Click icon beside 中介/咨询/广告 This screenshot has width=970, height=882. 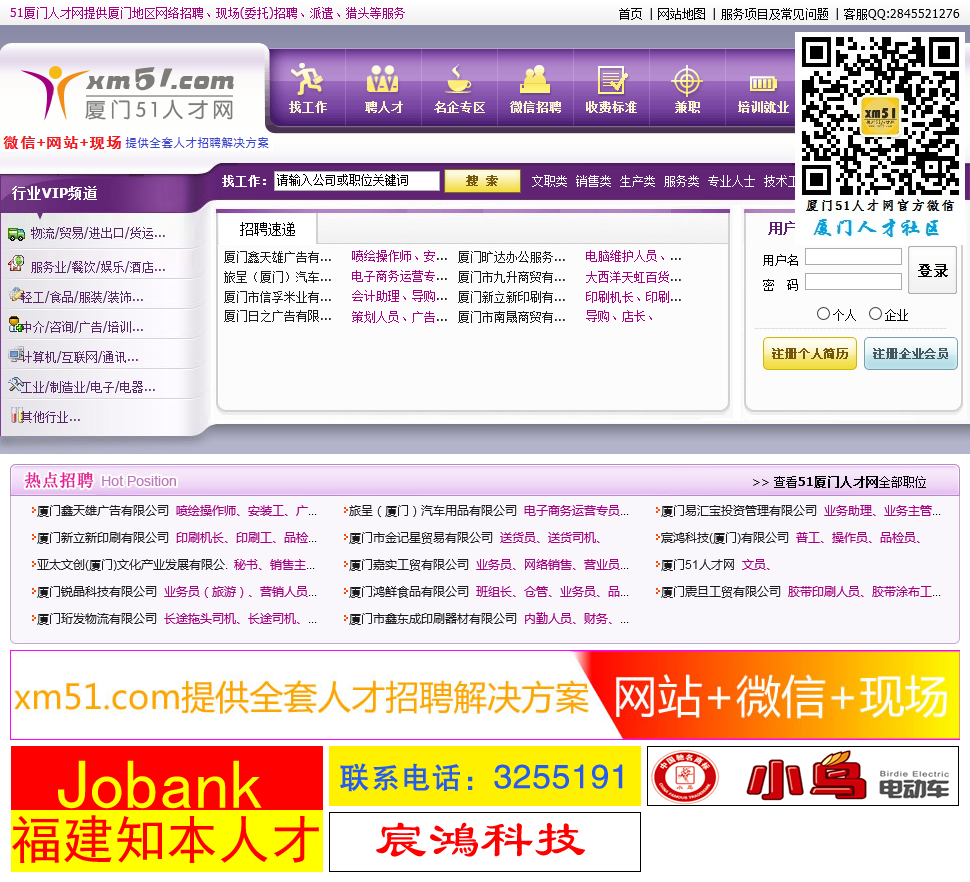click(x=15, y=325)
